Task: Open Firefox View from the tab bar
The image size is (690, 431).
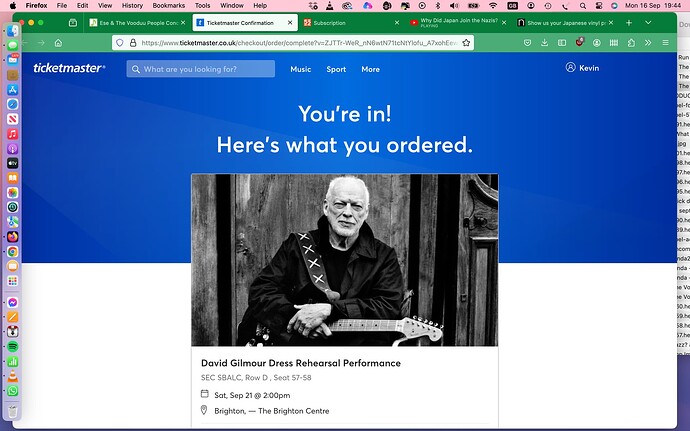Action: coord(73,22)
